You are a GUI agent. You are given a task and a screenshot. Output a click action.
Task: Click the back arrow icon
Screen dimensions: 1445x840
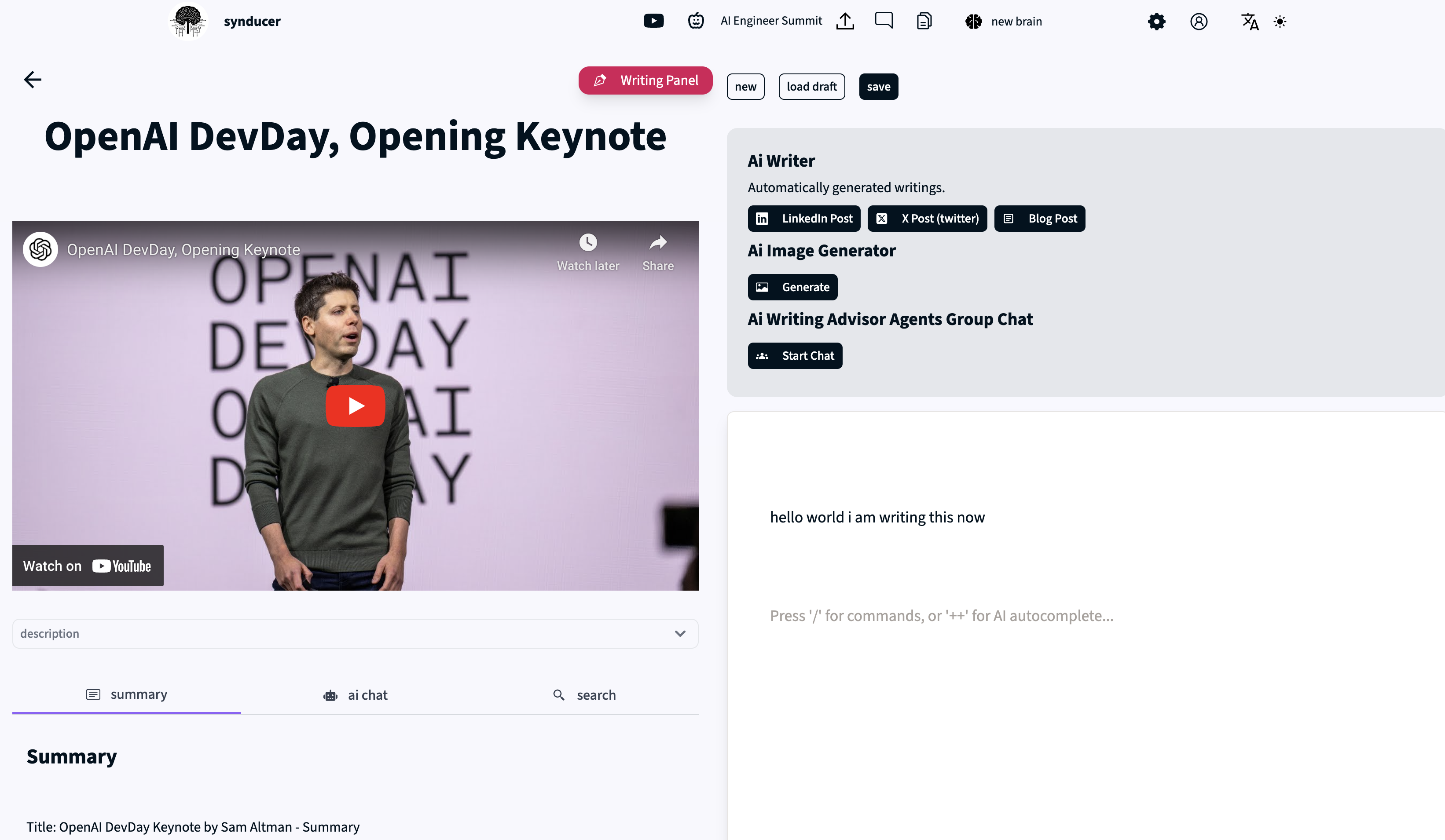point(33,80)
